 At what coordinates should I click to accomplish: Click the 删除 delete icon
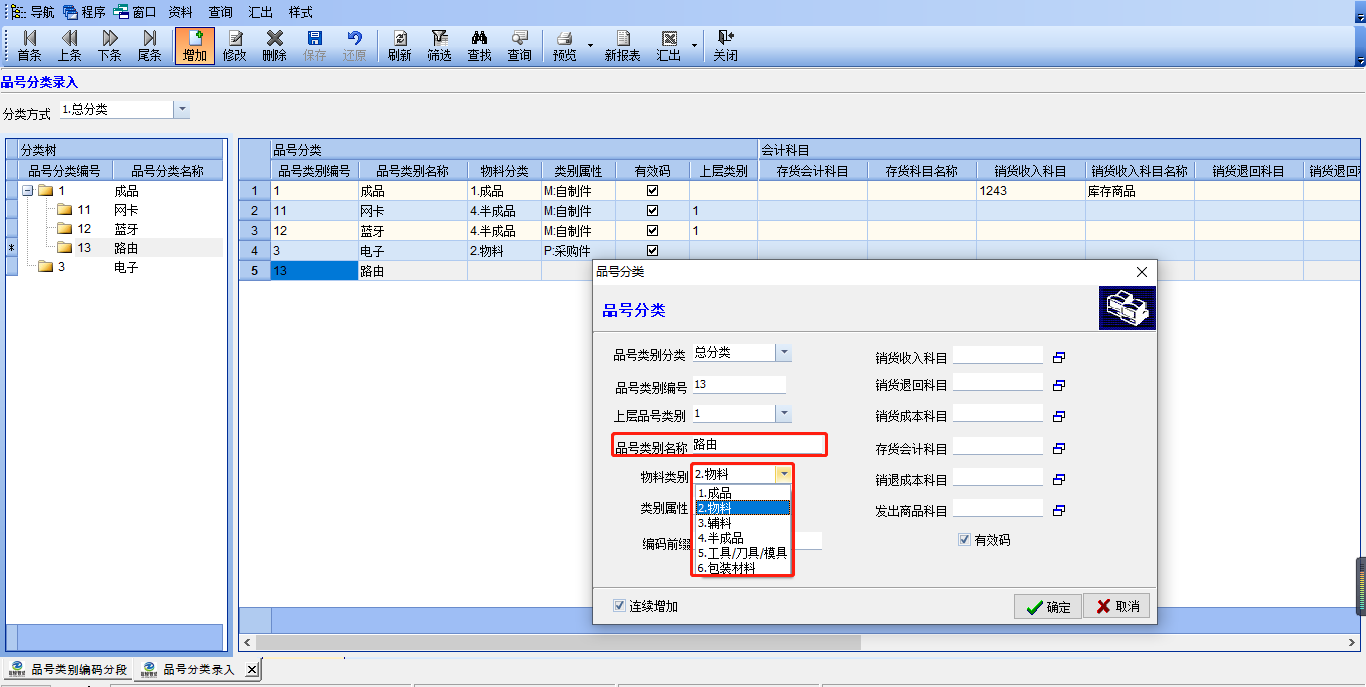pyautogui.click(x=274, y=46)
